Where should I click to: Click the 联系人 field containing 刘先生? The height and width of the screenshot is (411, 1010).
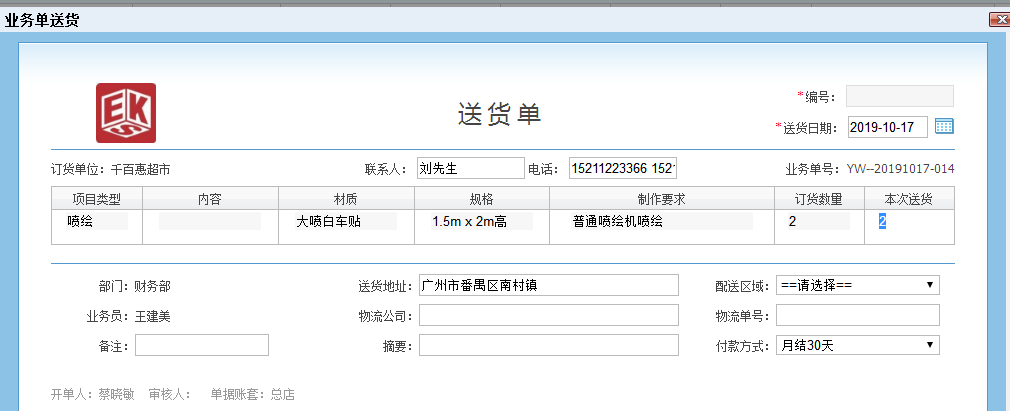tap(470, 168)
